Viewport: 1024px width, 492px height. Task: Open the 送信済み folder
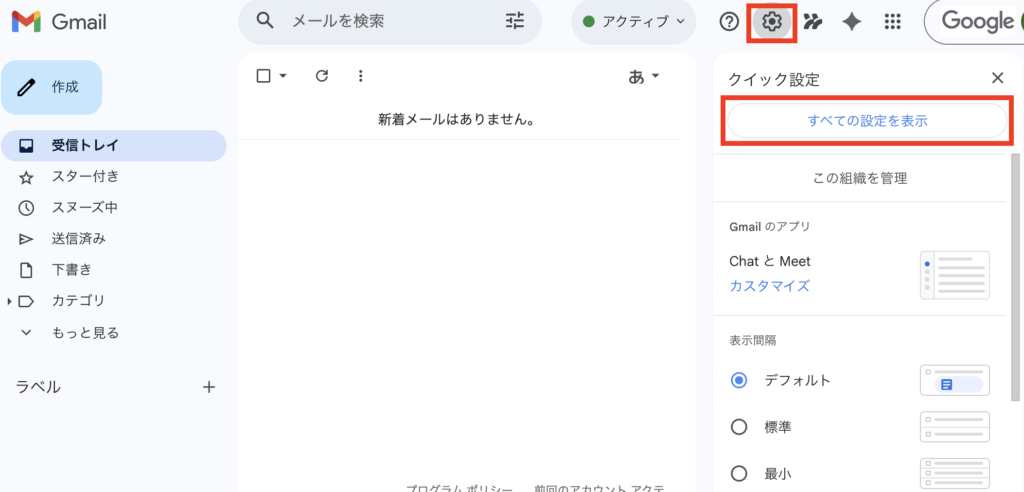pyautogui.click(x=78, y=239)
